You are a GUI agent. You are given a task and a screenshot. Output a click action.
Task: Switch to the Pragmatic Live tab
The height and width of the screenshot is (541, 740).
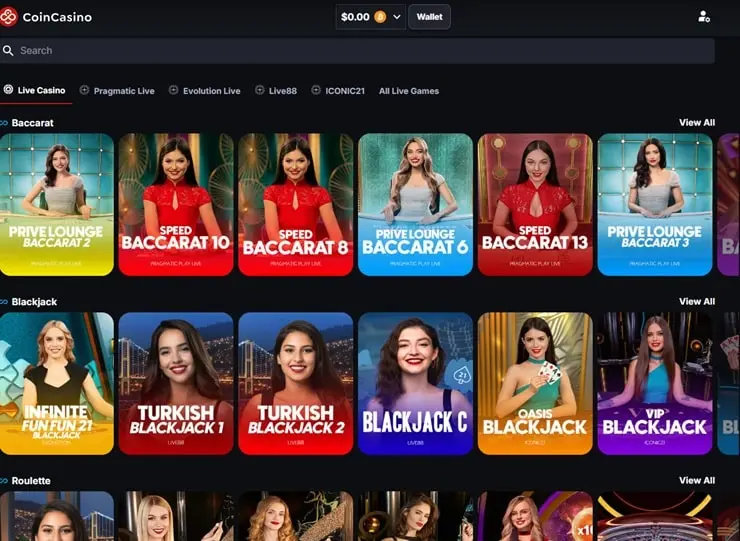pos(117,91)
